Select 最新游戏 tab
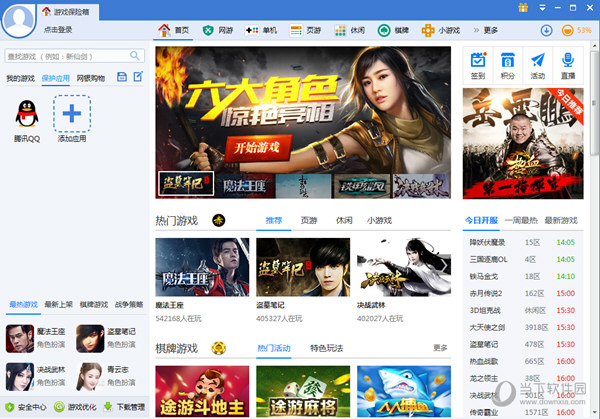The width and height of the screenshot is (600, 419). click(561, 220)
